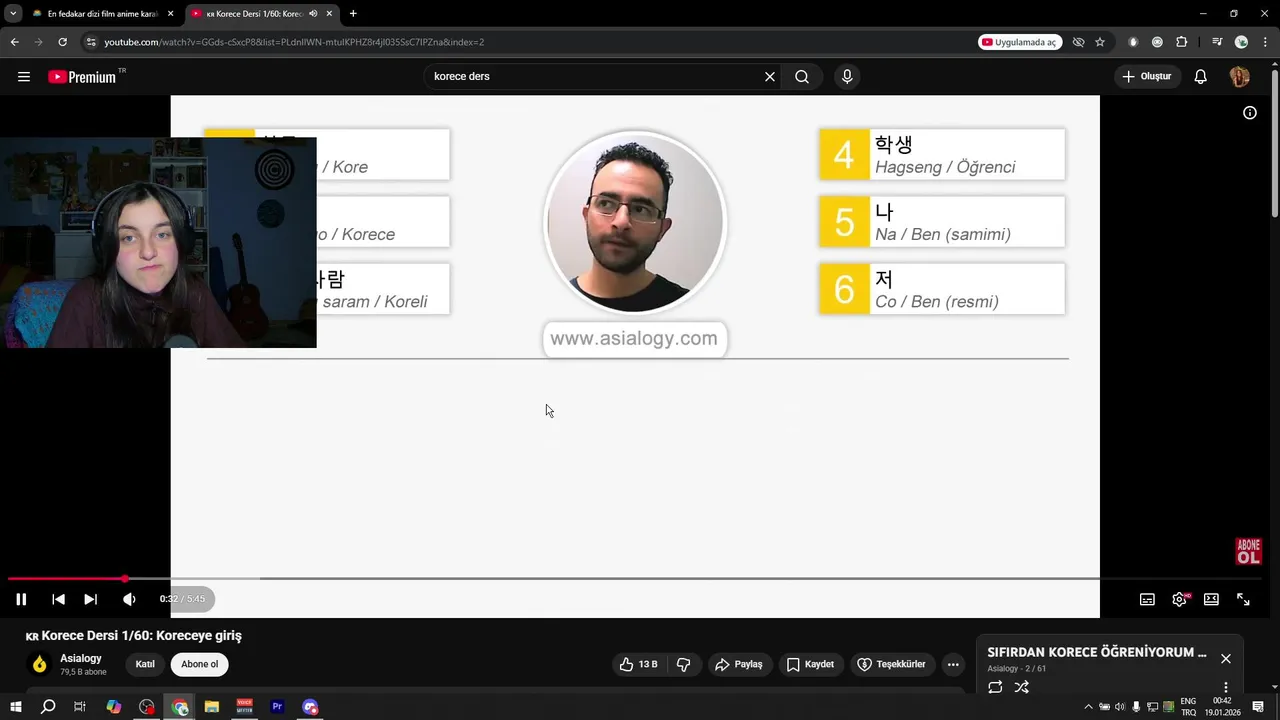Open the volume control in the system tray
1280x720 pixels.
coord(1119,707)
